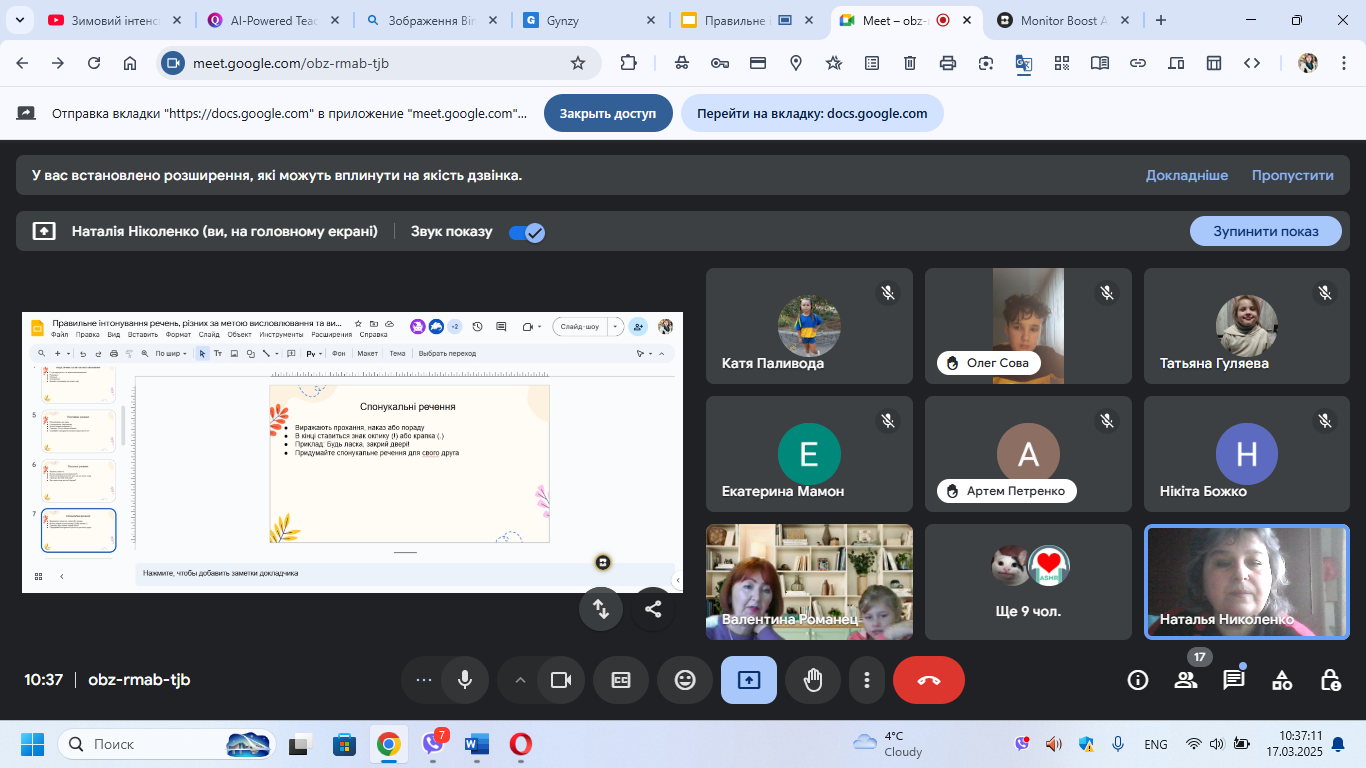Open Chrome profile avatar
Screen dimensions: 1366x768
pyautogui.click(x=1308, y=63)
